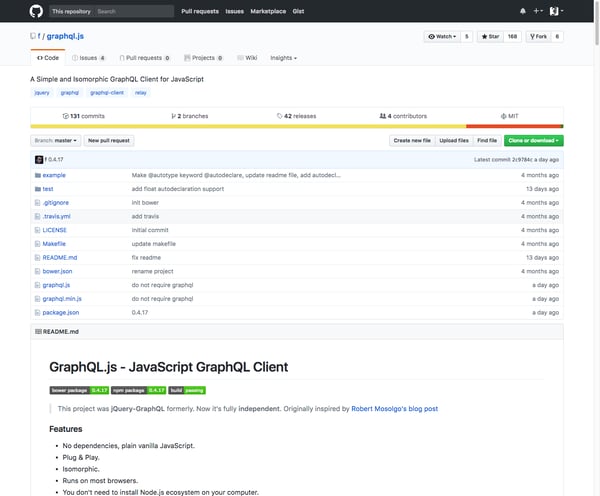Expand the Insights dropdown tab
600x496 pixels.
[x=283, y=58]
